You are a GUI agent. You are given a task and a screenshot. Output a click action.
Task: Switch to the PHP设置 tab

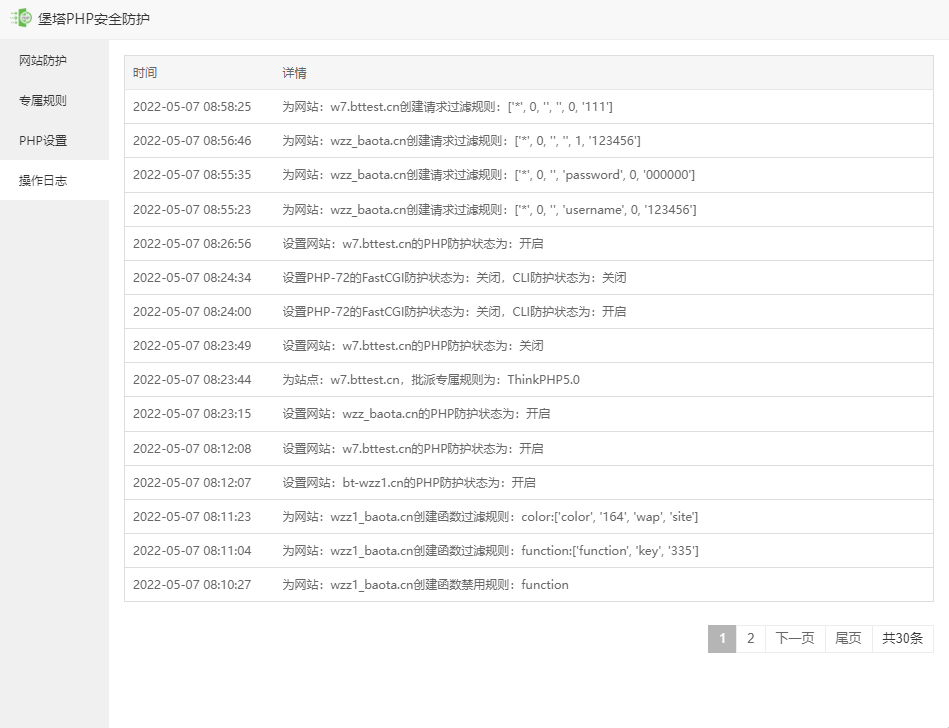pos(54,140)
